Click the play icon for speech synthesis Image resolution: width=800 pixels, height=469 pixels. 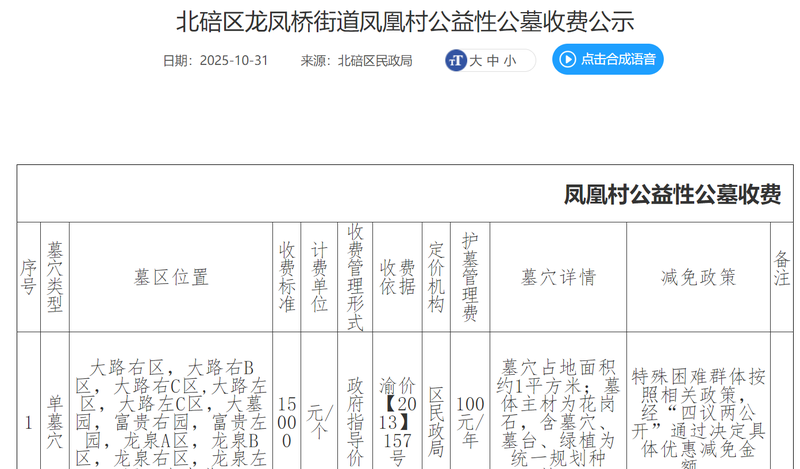tap(568, 60)
